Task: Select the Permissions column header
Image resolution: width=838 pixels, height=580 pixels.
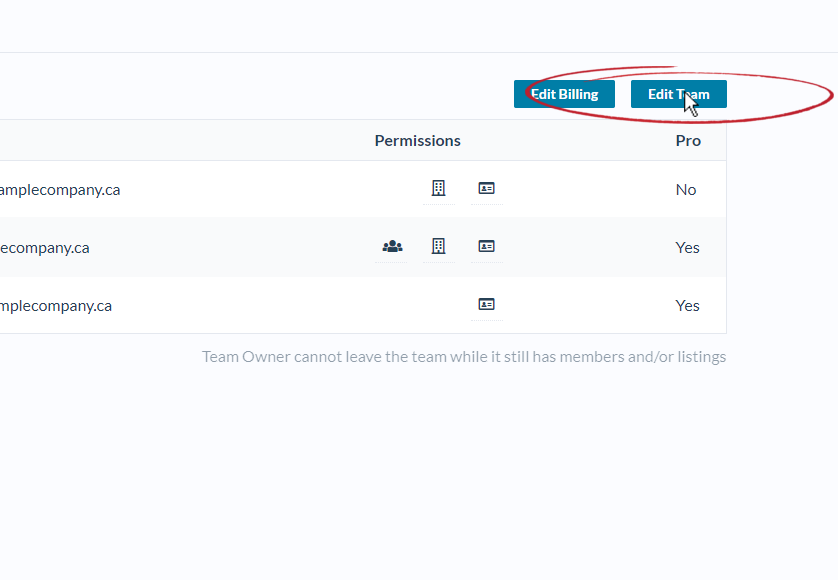Action: click(417, 141)
